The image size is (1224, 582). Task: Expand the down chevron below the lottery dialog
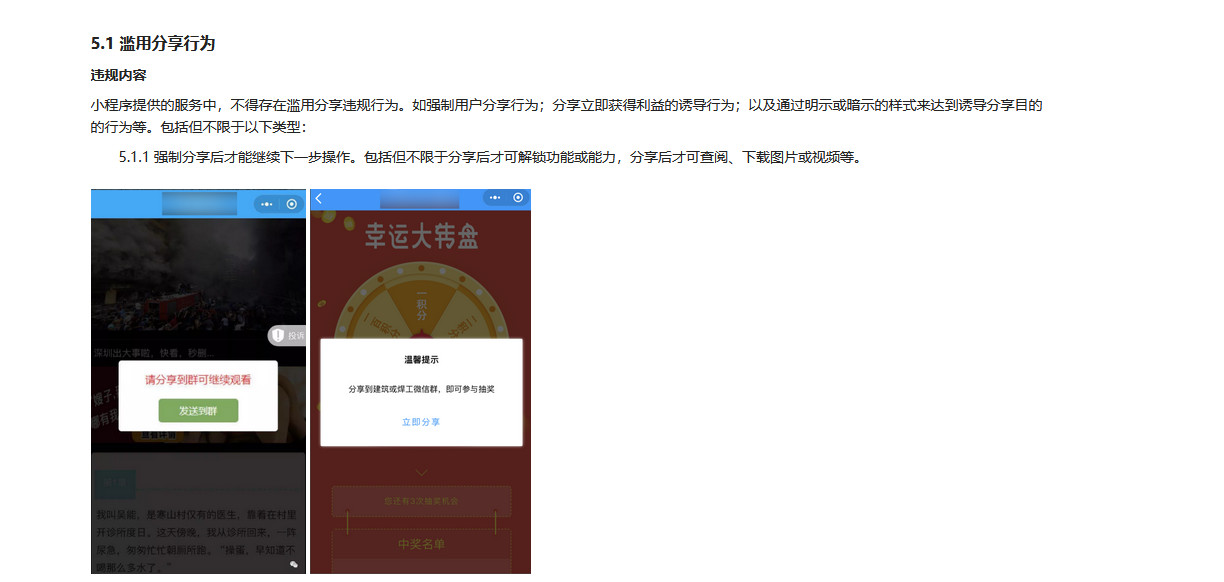click(421, 472)
